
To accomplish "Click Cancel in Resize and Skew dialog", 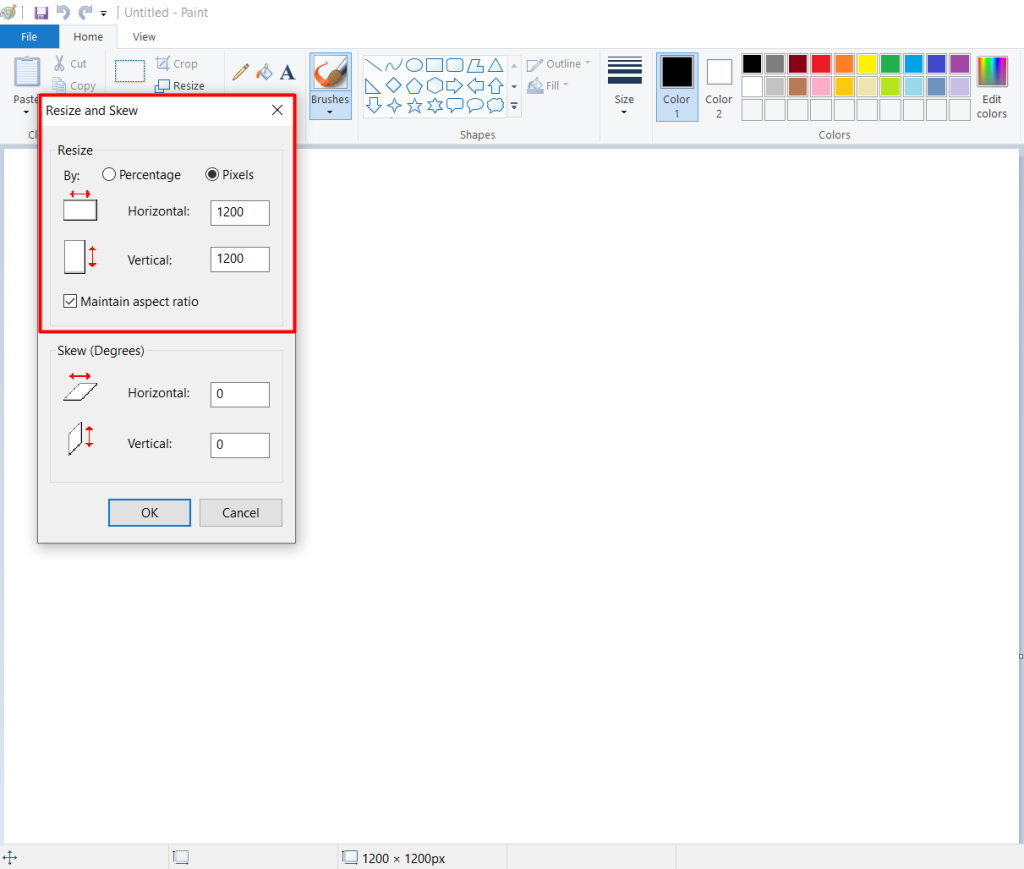I will pyautogui.click(x=240, y=513).
